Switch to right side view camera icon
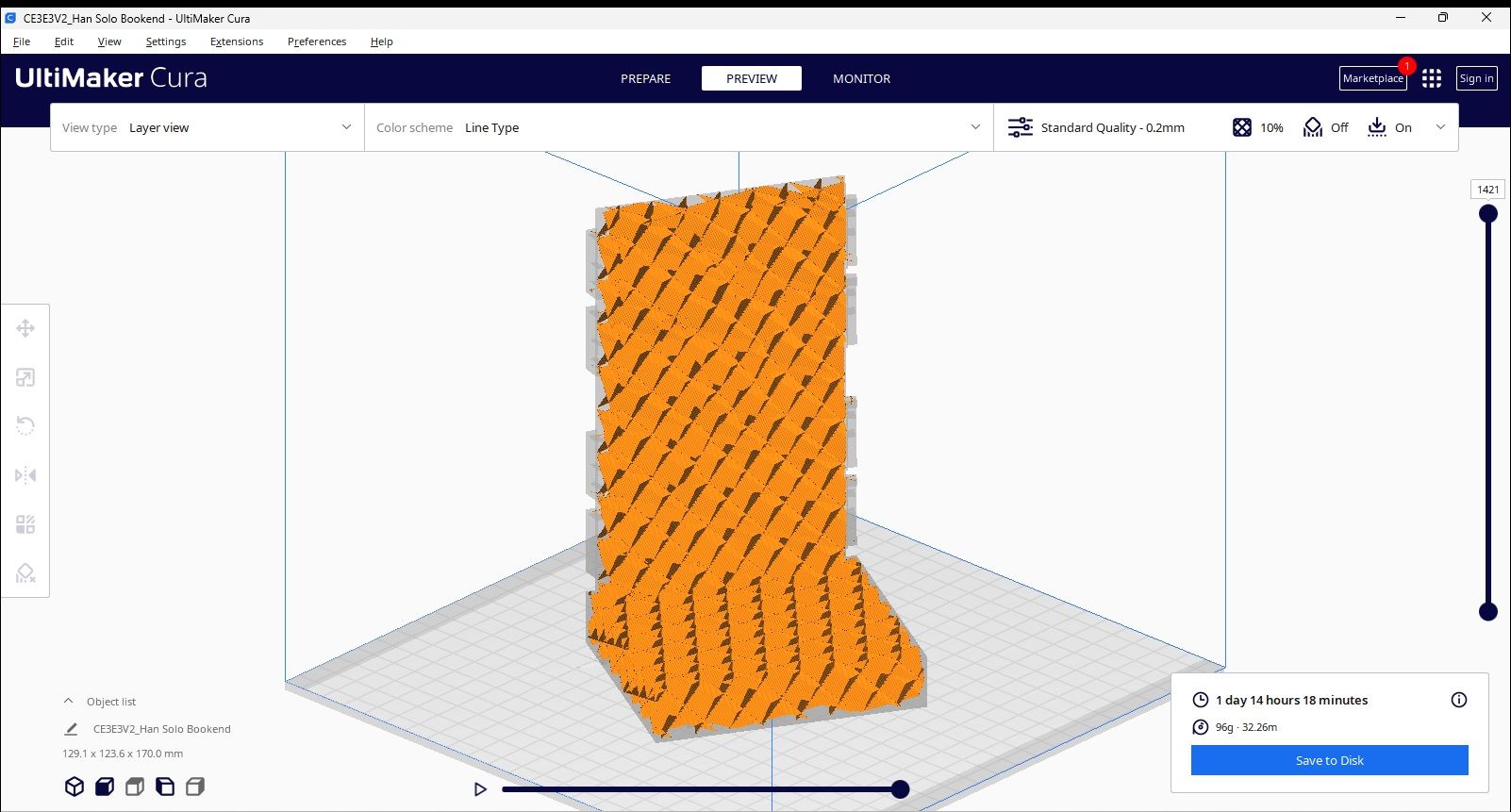Image resolution: width=1511 pixels, height=812 pixels. (x=195, y=787)
